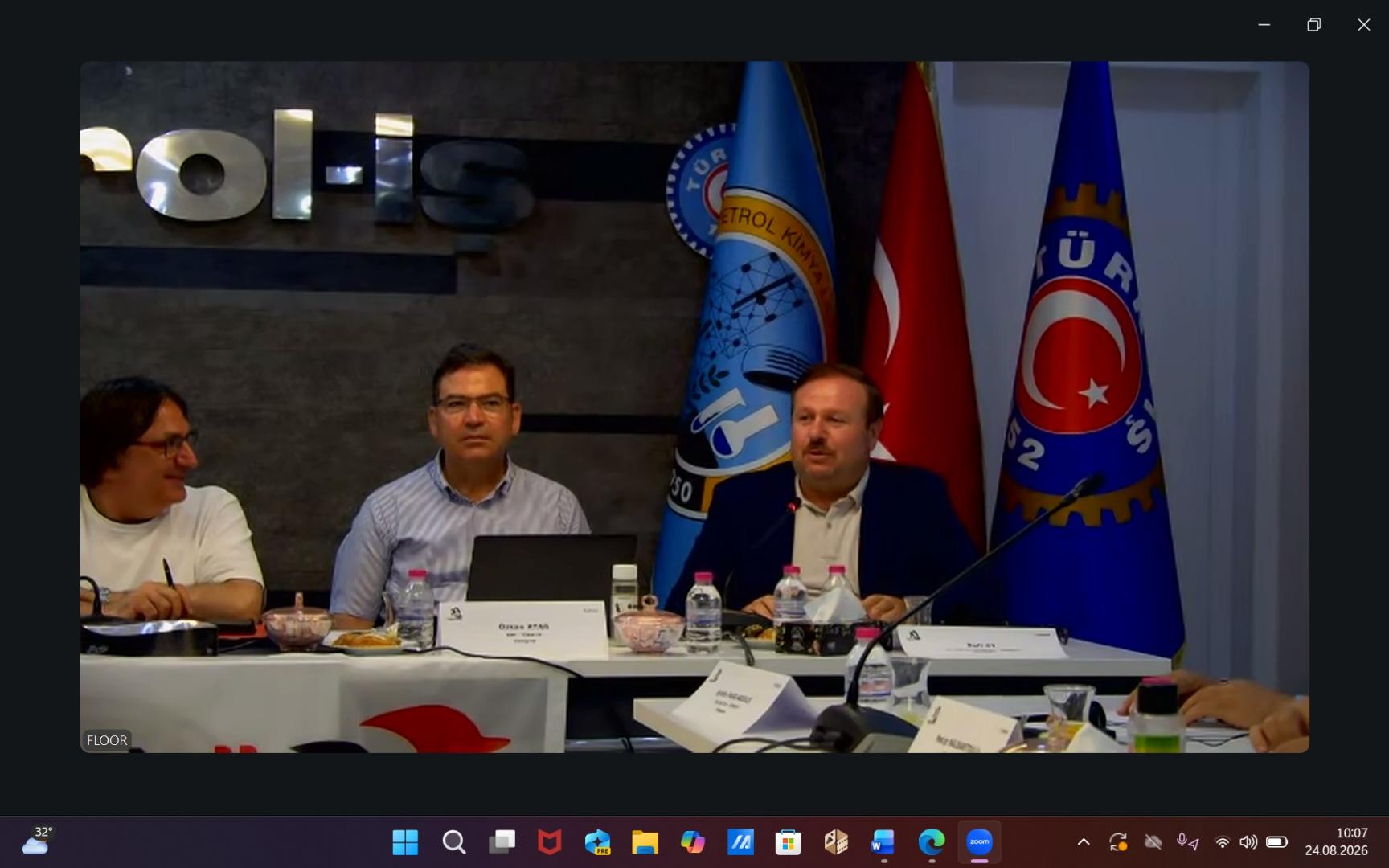The height and width of the screenshot is (868, 1389).
Task: Switch to Microsoft Word in the taskbar
Action: click(883, 842)
